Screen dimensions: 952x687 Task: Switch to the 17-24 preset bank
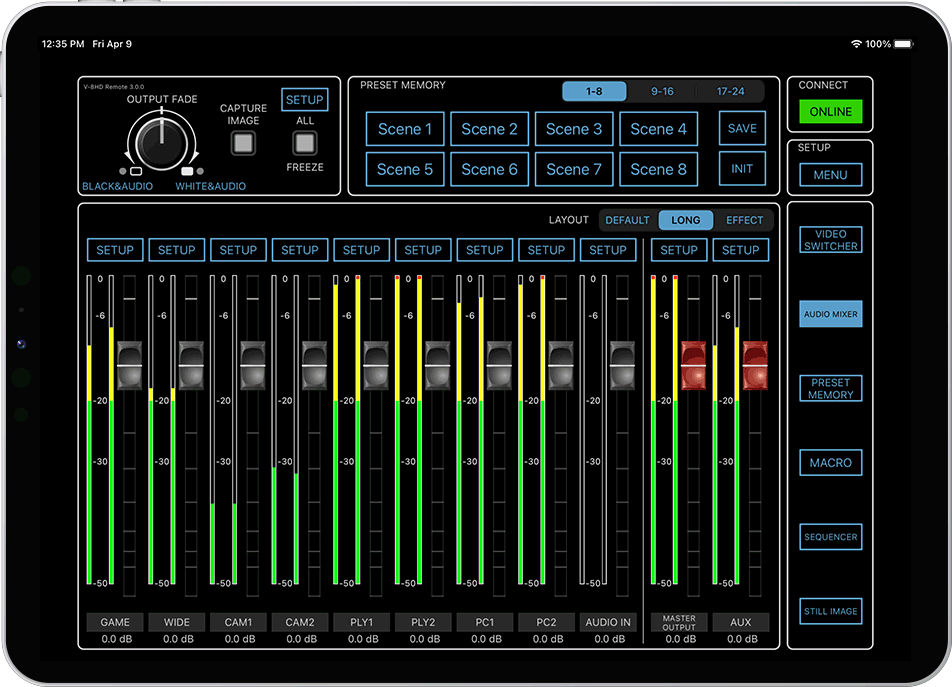(x=730, y=90)
